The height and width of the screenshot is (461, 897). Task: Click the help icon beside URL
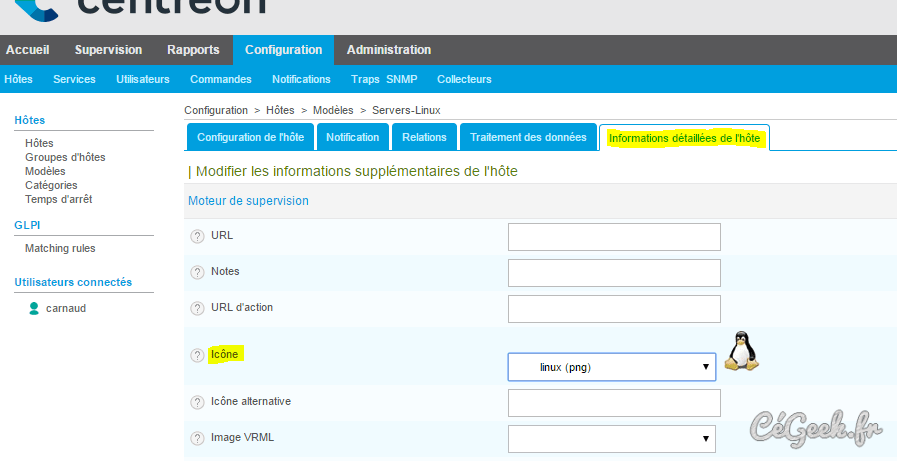coord(197,236)
